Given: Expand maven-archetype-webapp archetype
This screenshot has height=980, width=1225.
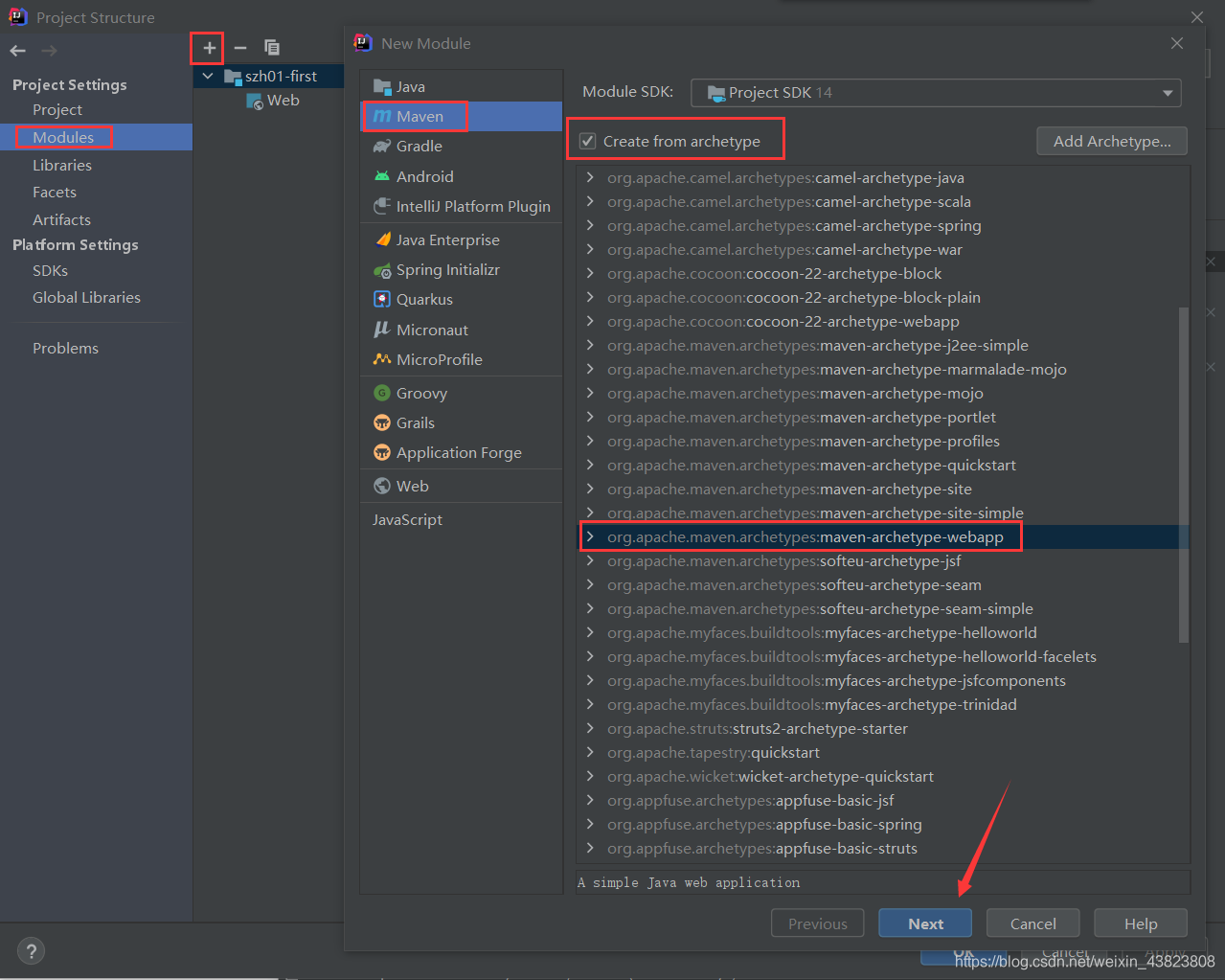Looking at the screenshot, I should pos(590,536).
